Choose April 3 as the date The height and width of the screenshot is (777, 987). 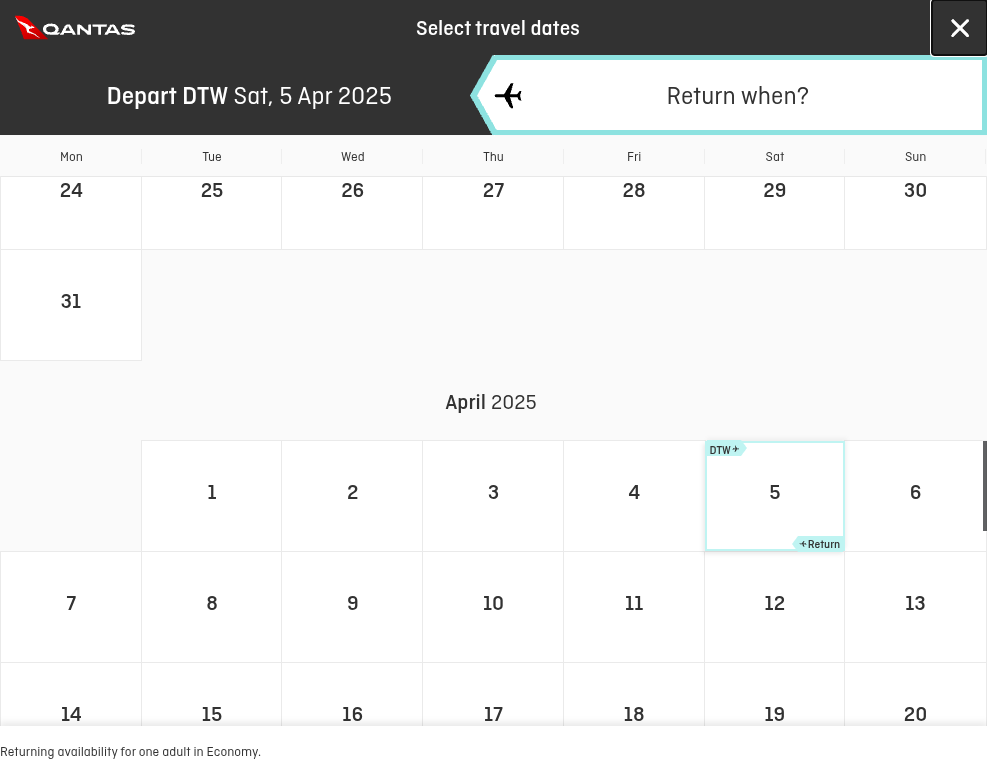click(493, 496)
